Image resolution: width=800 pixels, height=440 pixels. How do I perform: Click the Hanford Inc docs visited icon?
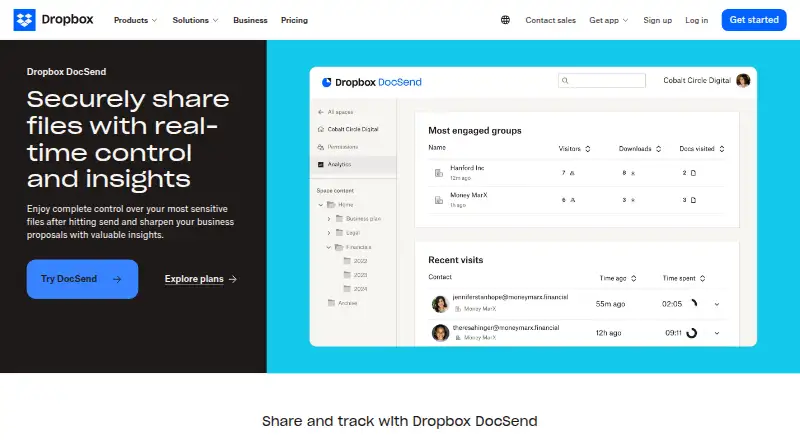coord(693,173)
